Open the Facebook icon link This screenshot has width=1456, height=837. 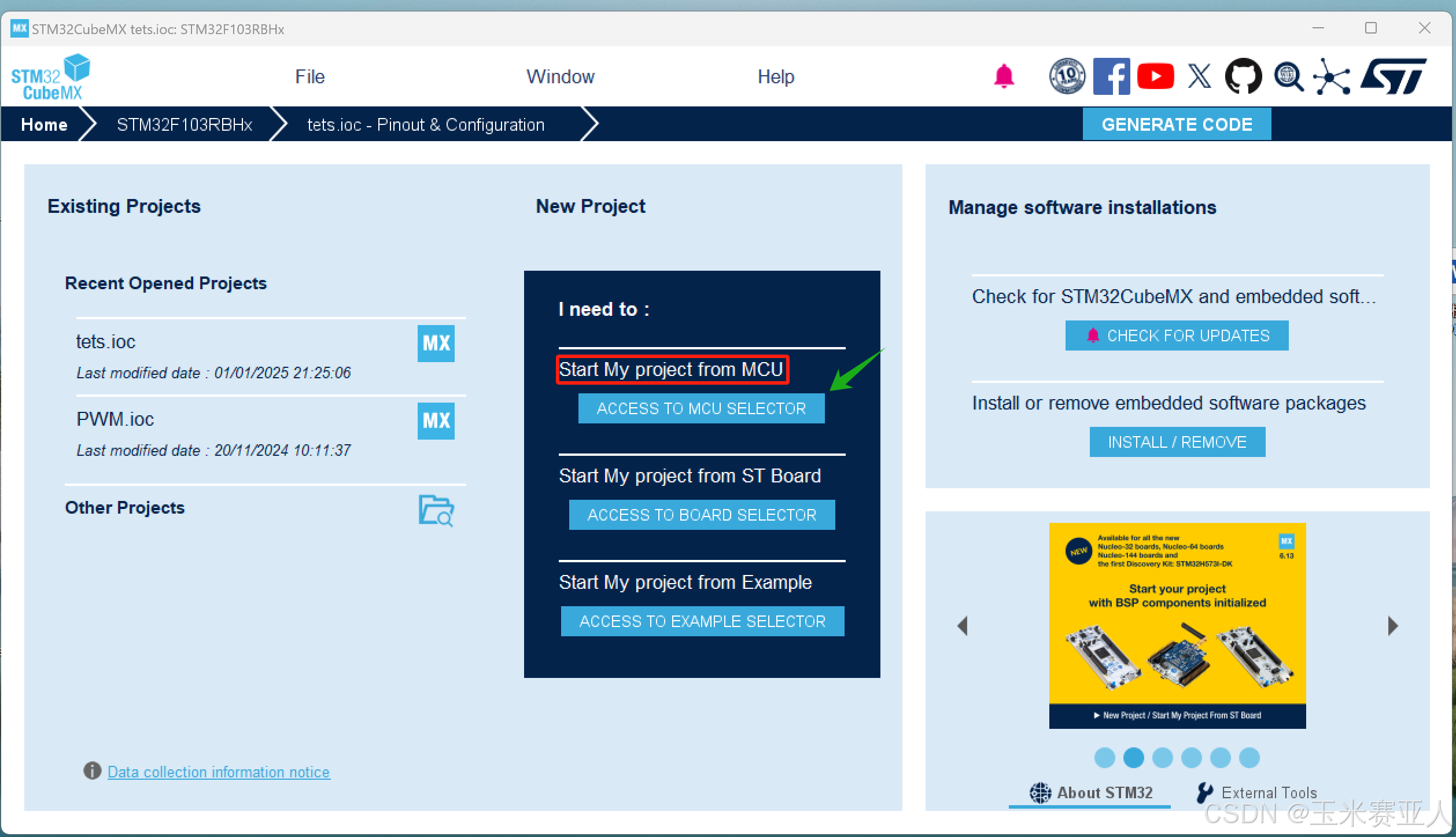coord(1111,76)
